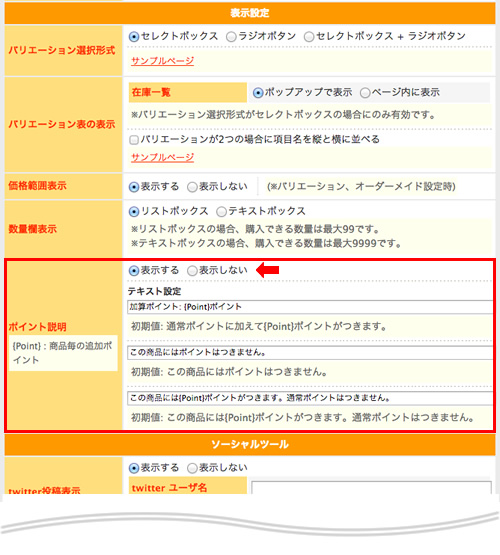Click the 通常ポイントはつきません text input field
This screenshot has width=500, height=555.
click(x=310, y=398)
